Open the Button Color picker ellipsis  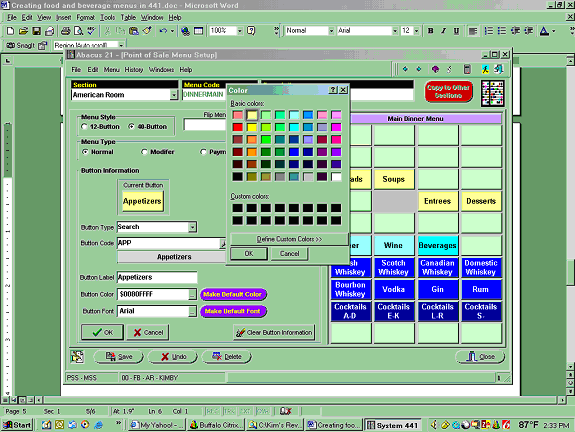pos(193,294)
